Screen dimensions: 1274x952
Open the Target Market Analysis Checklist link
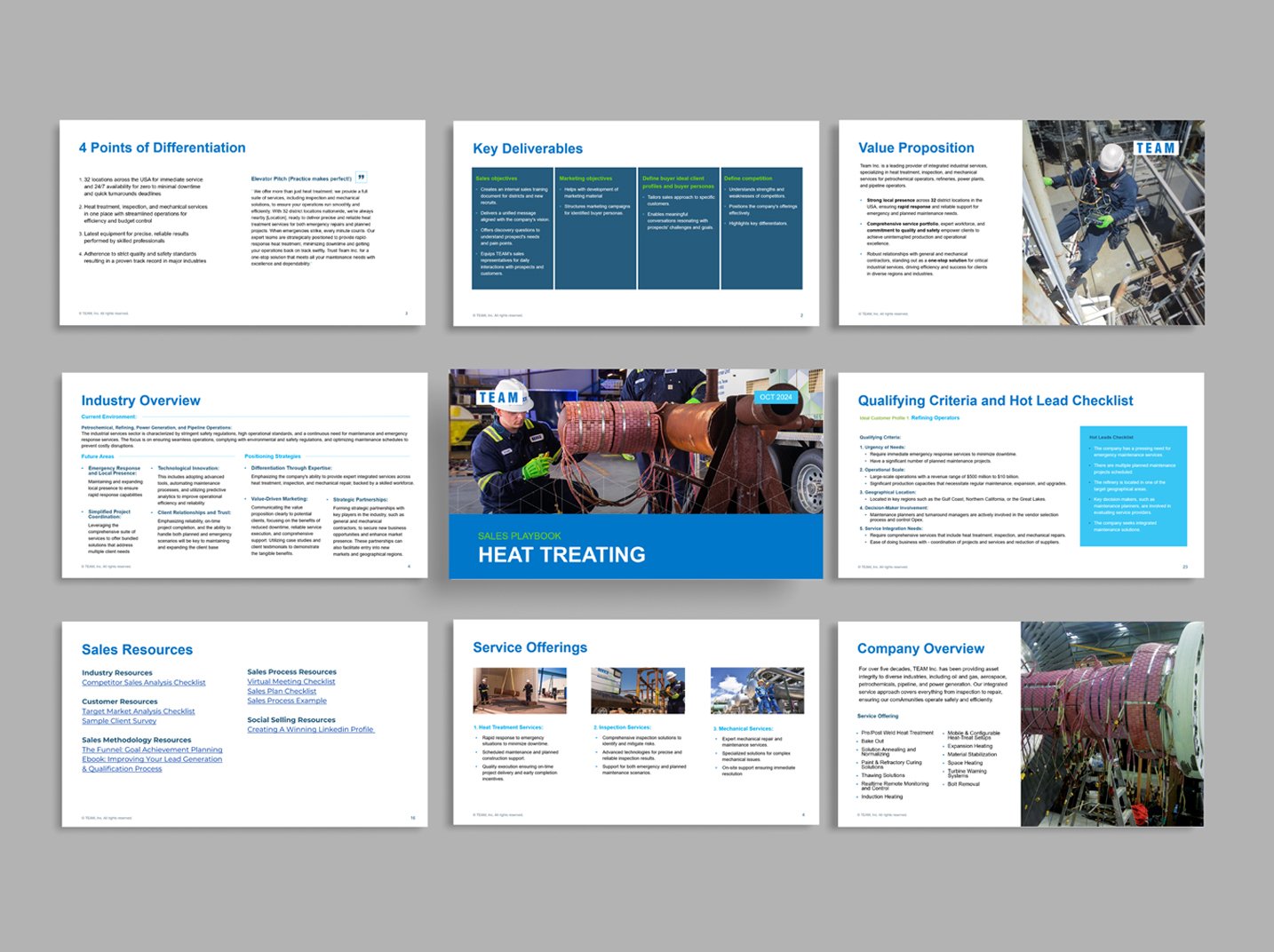[138, 711]
